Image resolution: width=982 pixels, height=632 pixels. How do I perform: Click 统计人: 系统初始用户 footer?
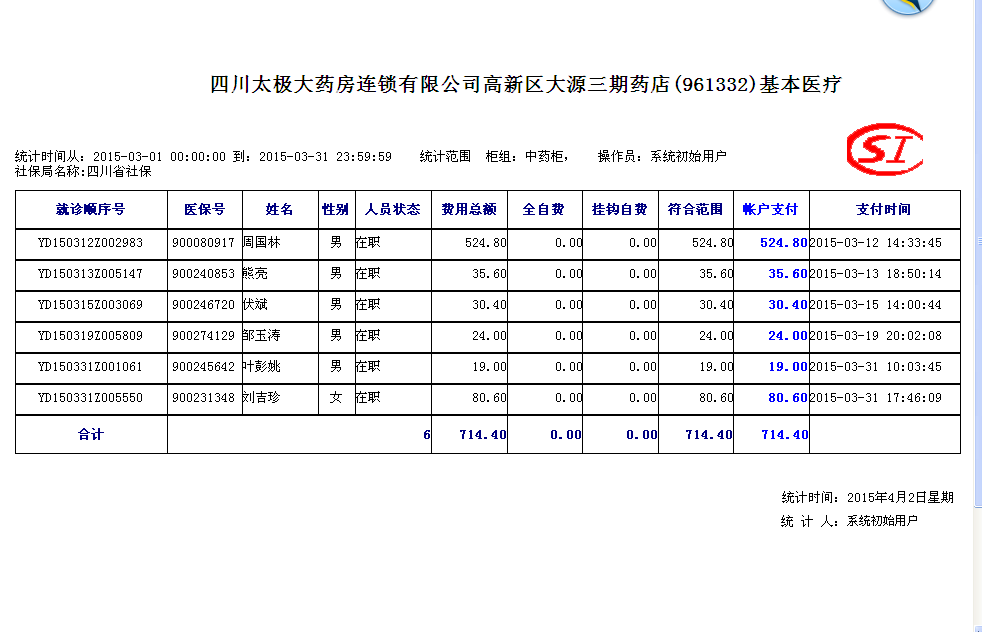(x=849, y=521)
